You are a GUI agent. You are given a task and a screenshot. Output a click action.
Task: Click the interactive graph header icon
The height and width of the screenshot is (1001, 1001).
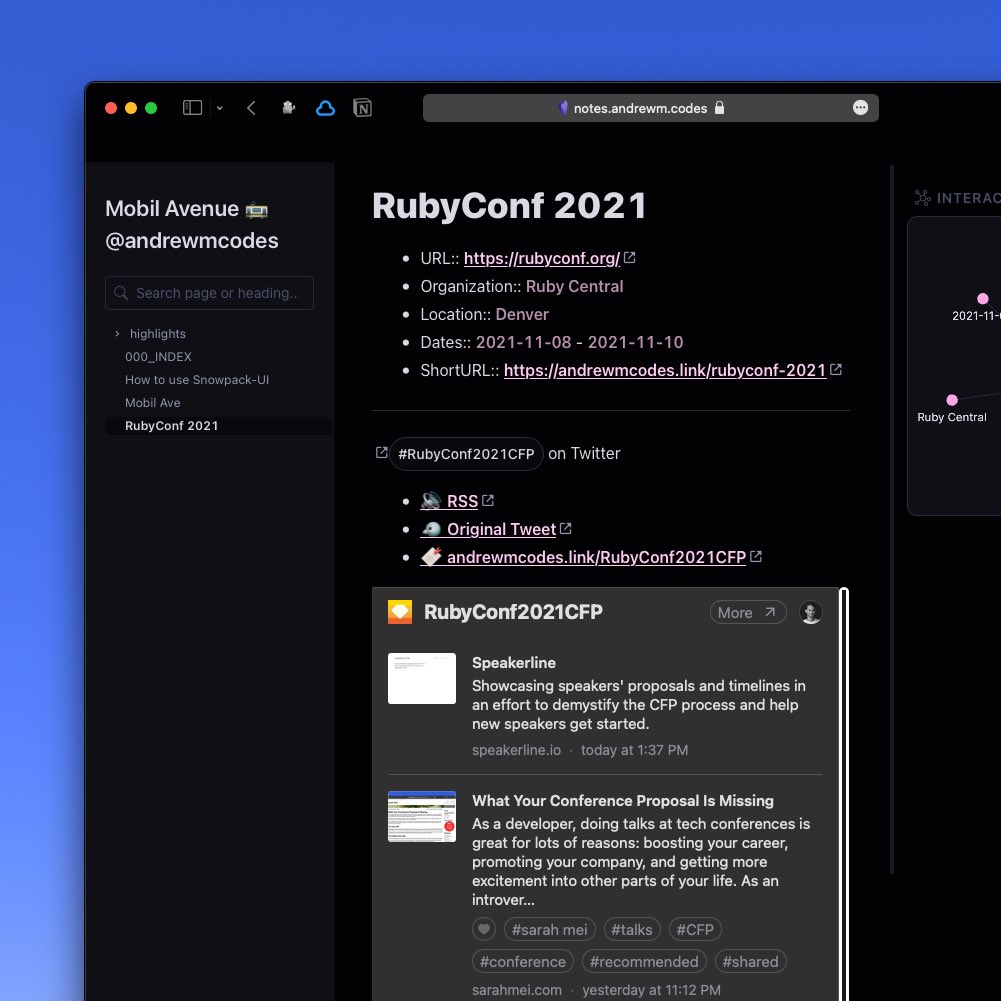point(922,198)
